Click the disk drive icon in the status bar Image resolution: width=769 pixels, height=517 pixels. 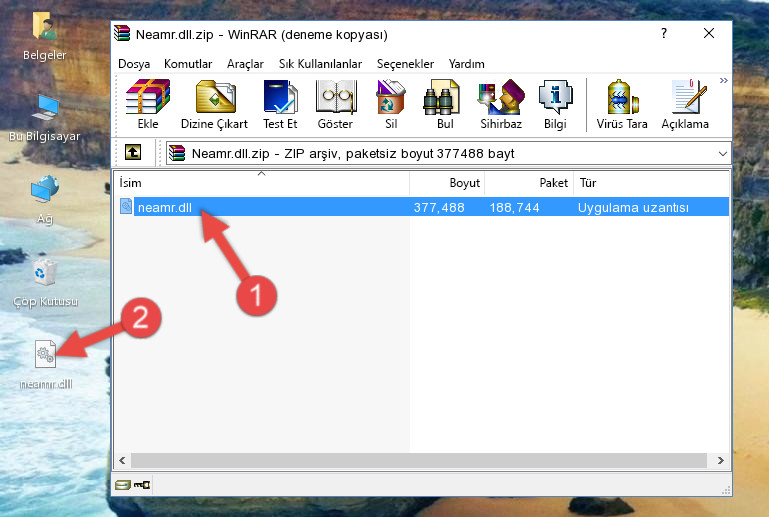[123, 485]
